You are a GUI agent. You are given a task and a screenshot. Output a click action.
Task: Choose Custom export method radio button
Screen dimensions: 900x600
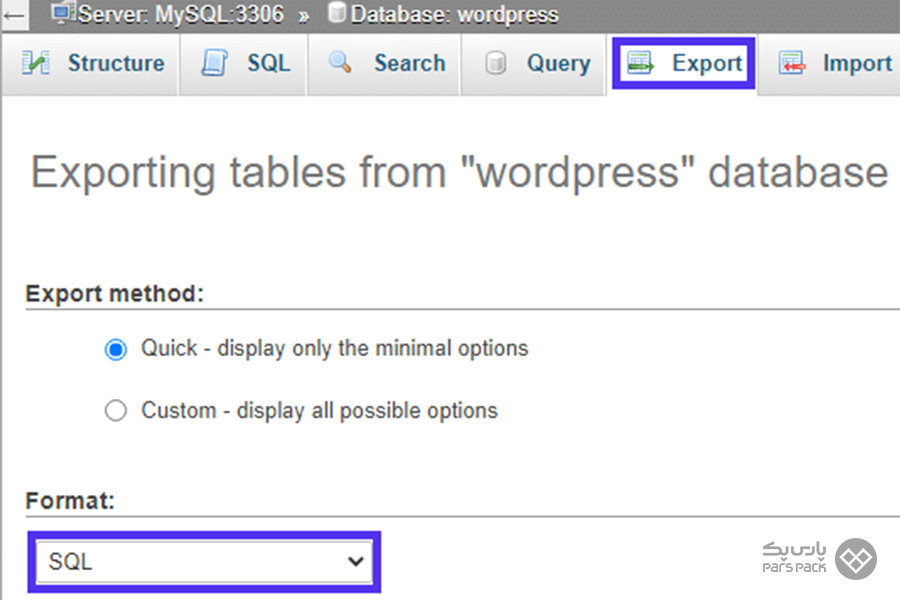tap(115, 411)
